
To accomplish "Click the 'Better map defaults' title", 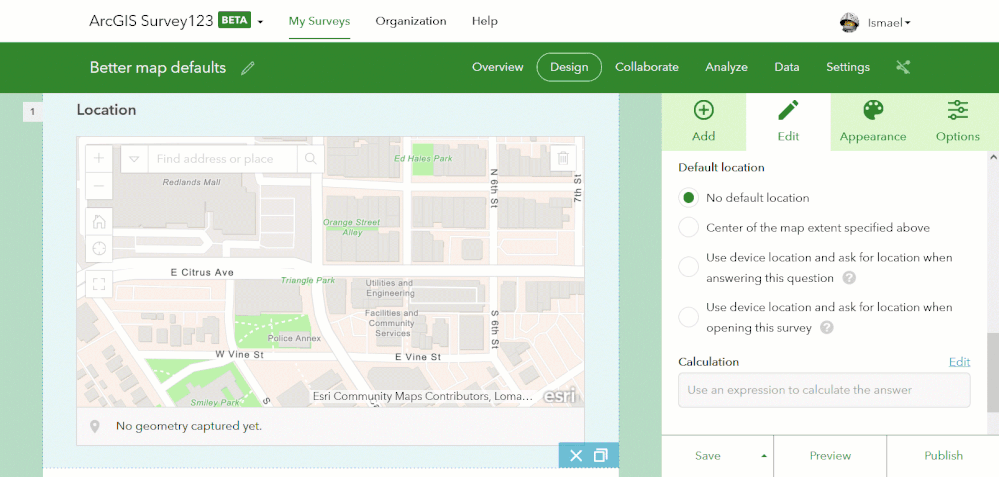I will [x=158, y=68].
